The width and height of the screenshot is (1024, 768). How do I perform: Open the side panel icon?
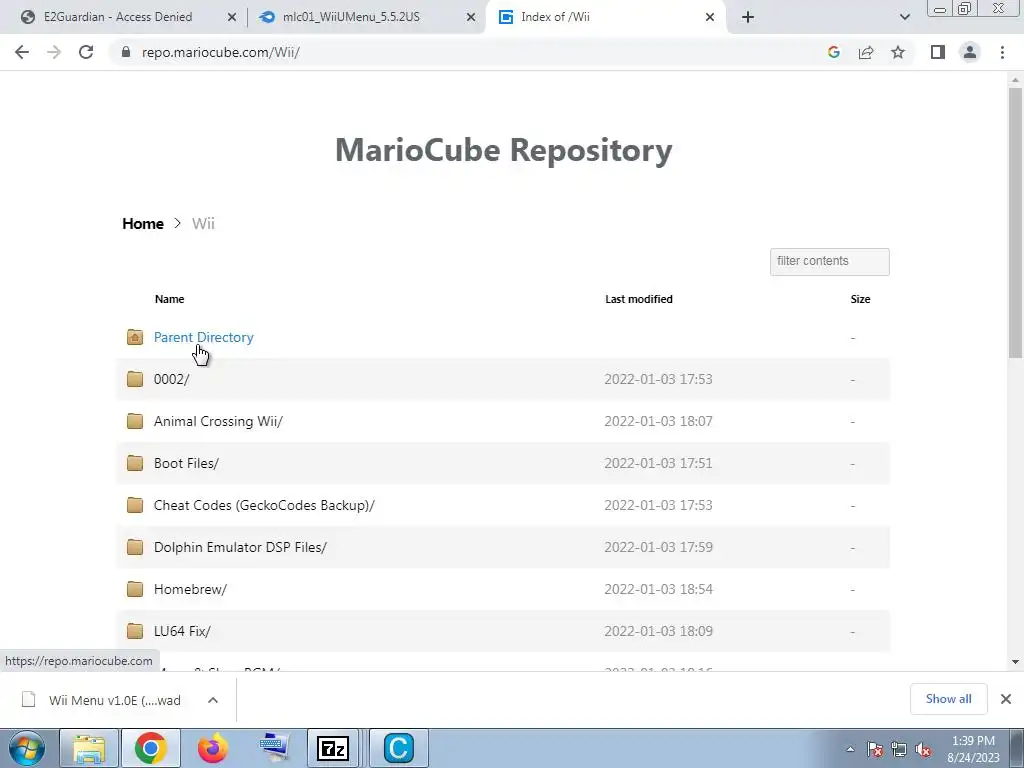[938, 52]
